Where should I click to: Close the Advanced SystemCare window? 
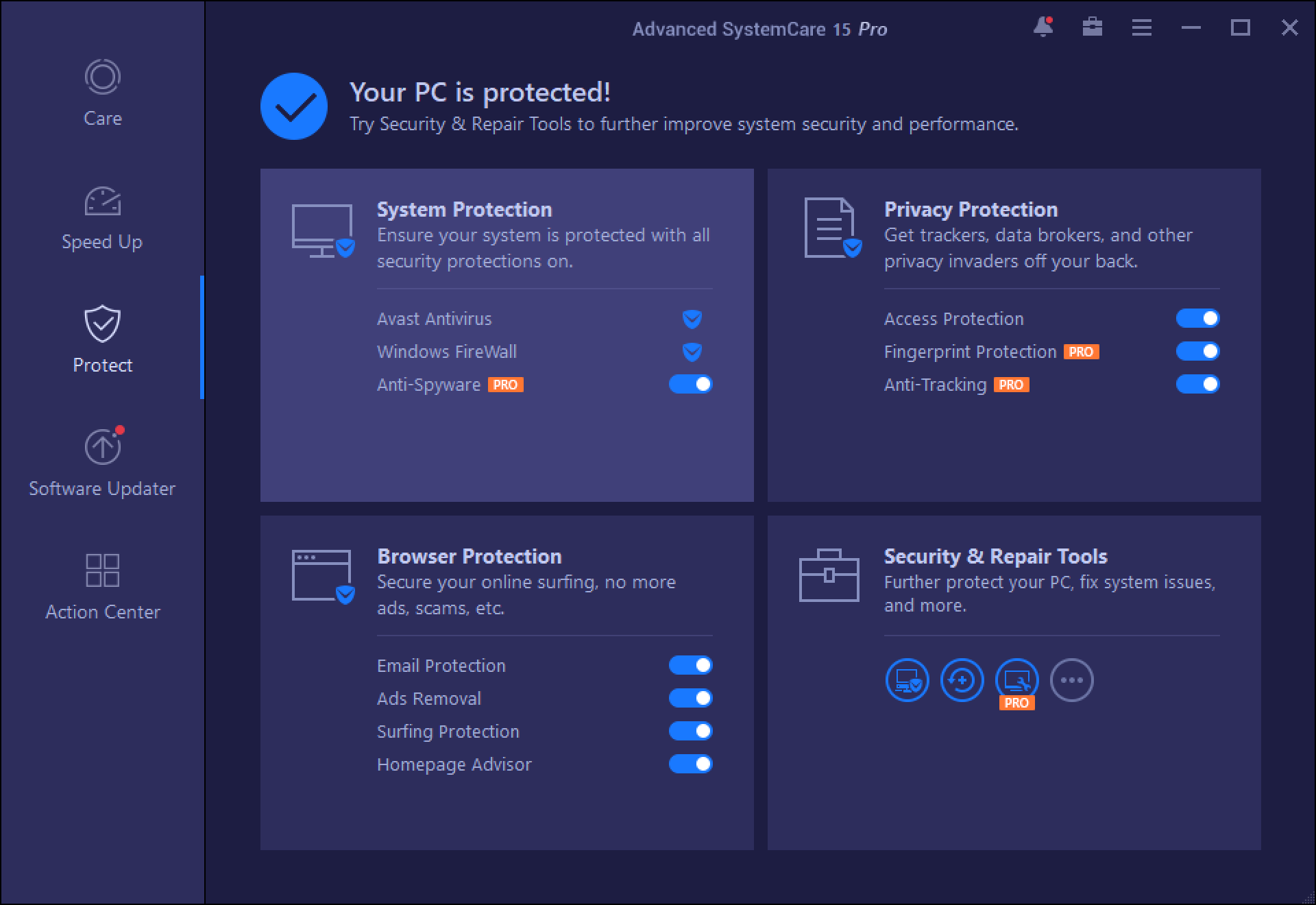pos(1290,28)
